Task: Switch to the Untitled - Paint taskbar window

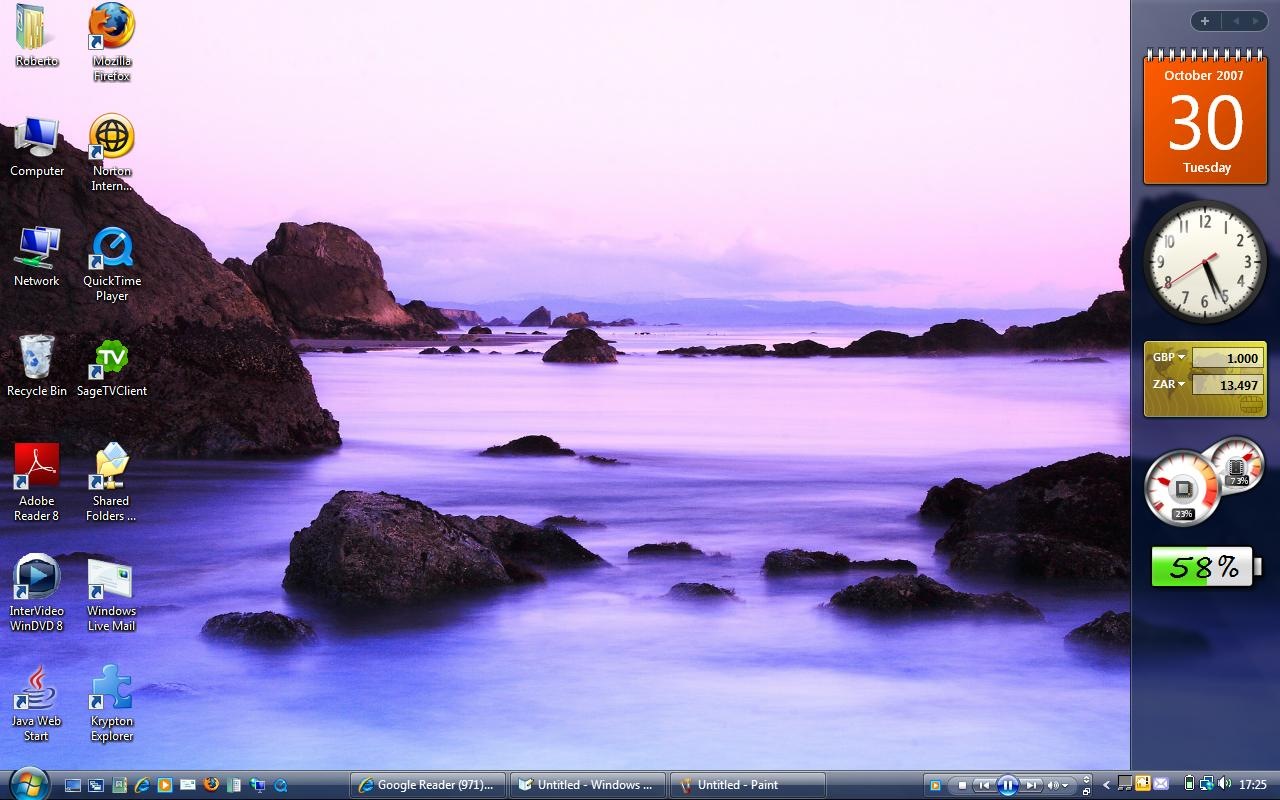Action: click(747, 785)
